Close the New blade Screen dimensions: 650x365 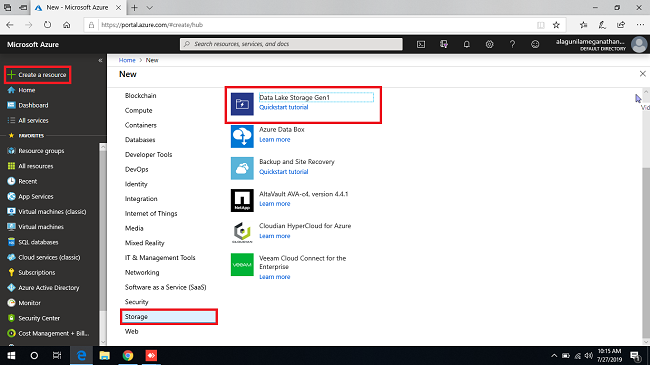[x=643, y=74]
